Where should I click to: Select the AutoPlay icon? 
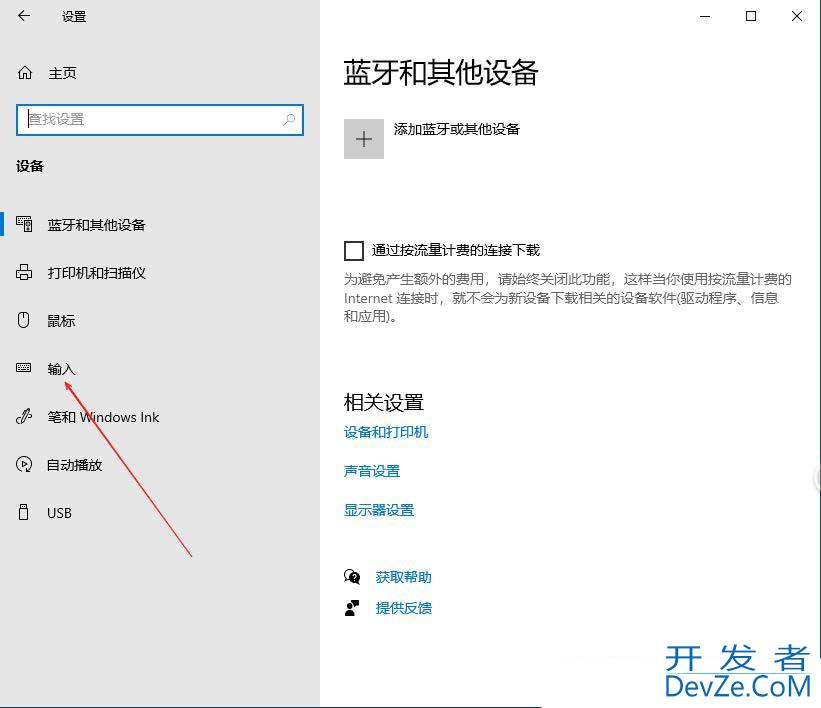point(24,464)
